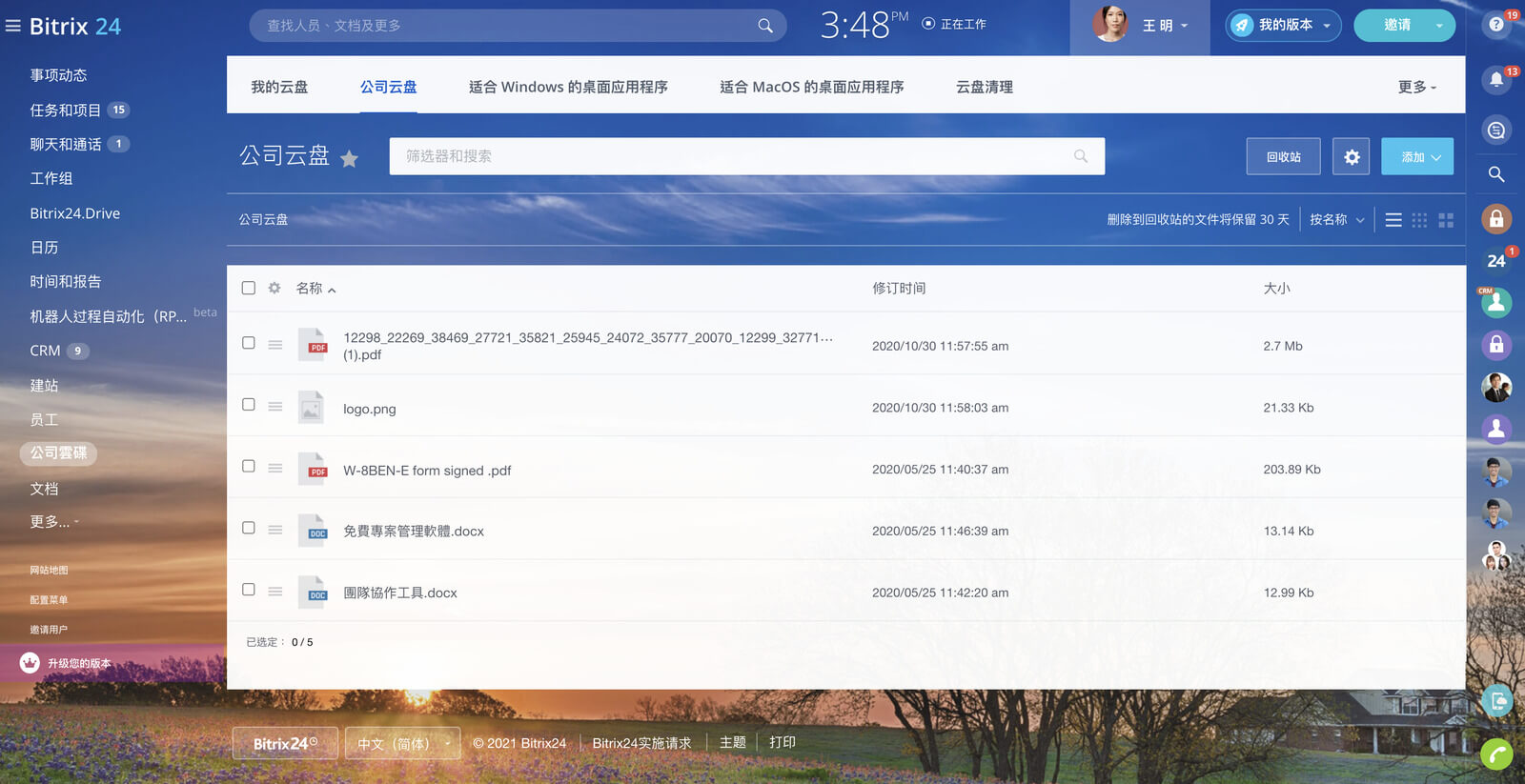Open 任务和项目 in left menu

click(66, 111)
